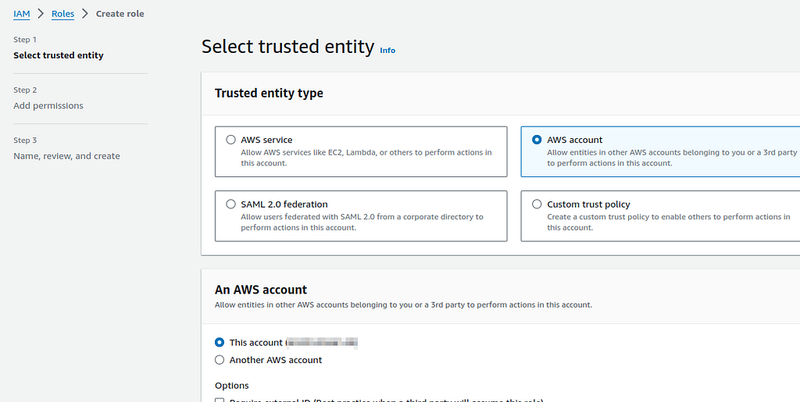Click the SAML 2.0 federation description text
Image resolution: width=800 pixels, height=402 pixels.
pos(362,222)
